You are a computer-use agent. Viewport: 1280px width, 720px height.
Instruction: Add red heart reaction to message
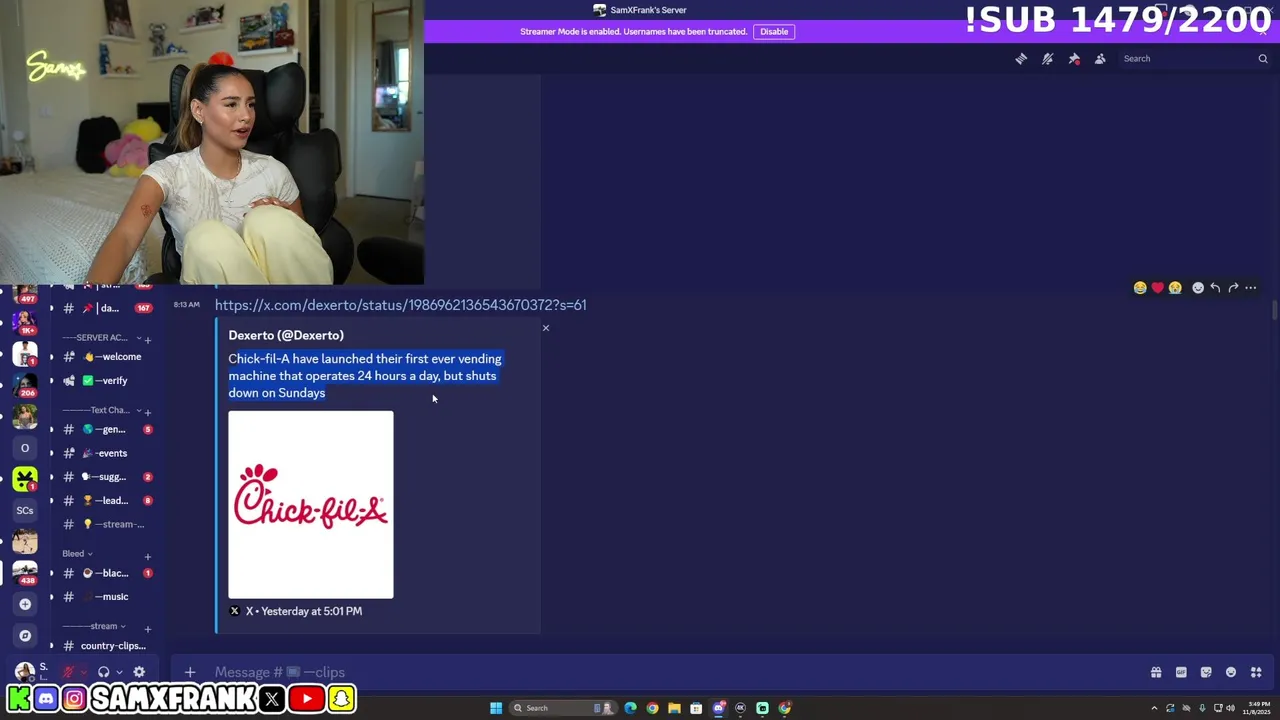click(x=1157, y=288)
